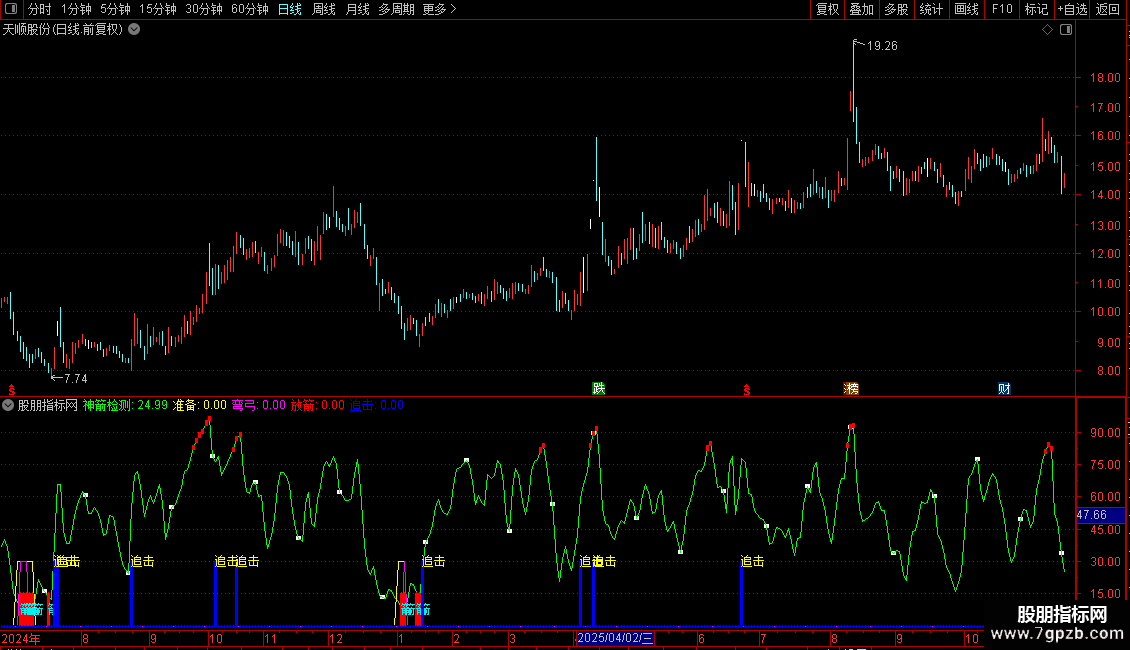Select the 60分钟 period

tap(250, 9)
